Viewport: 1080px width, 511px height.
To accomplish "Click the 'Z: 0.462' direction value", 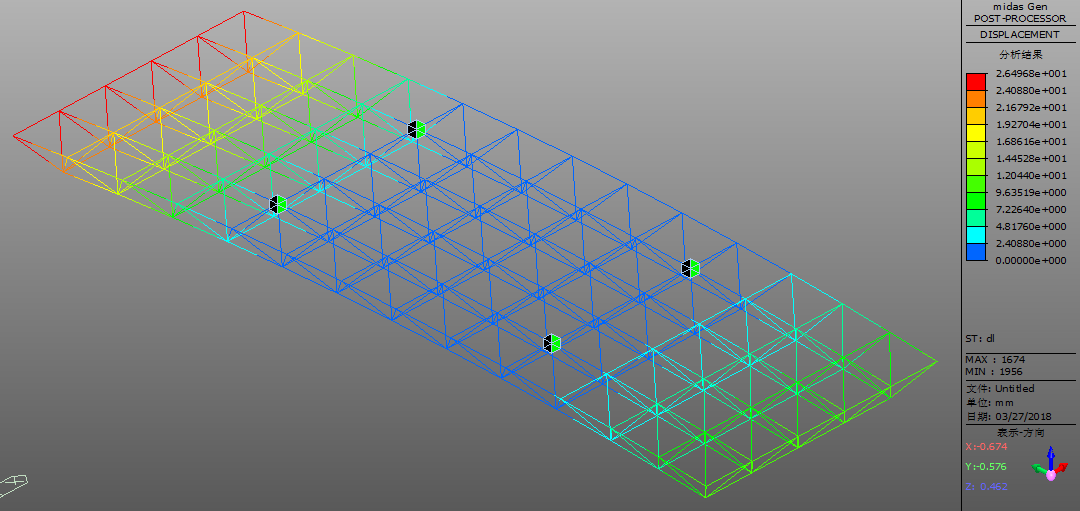I will pos(986,486).
